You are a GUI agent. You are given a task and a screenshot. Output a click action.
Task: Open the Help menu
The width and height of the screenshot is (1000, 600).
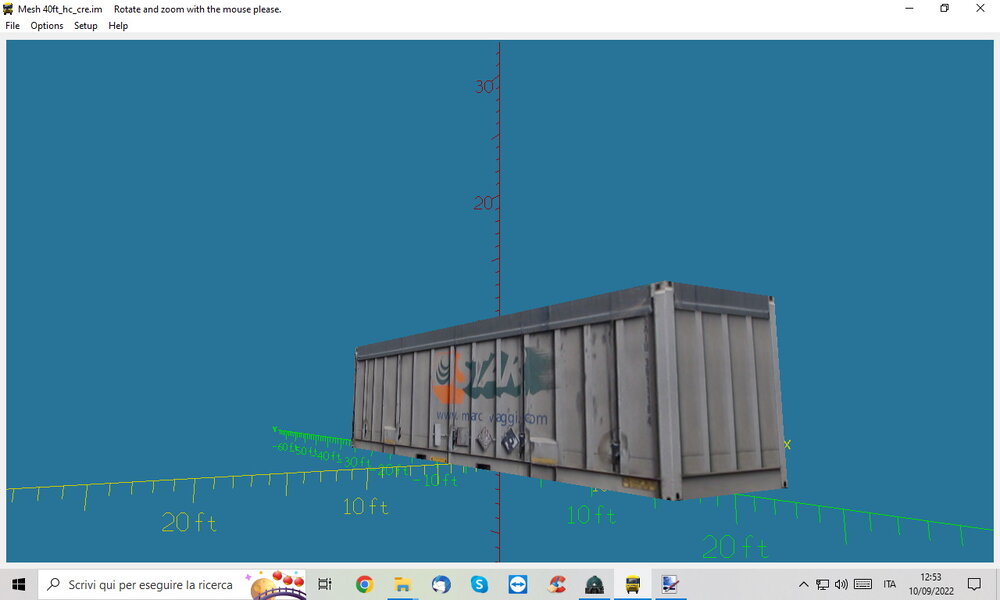(118, 26)
